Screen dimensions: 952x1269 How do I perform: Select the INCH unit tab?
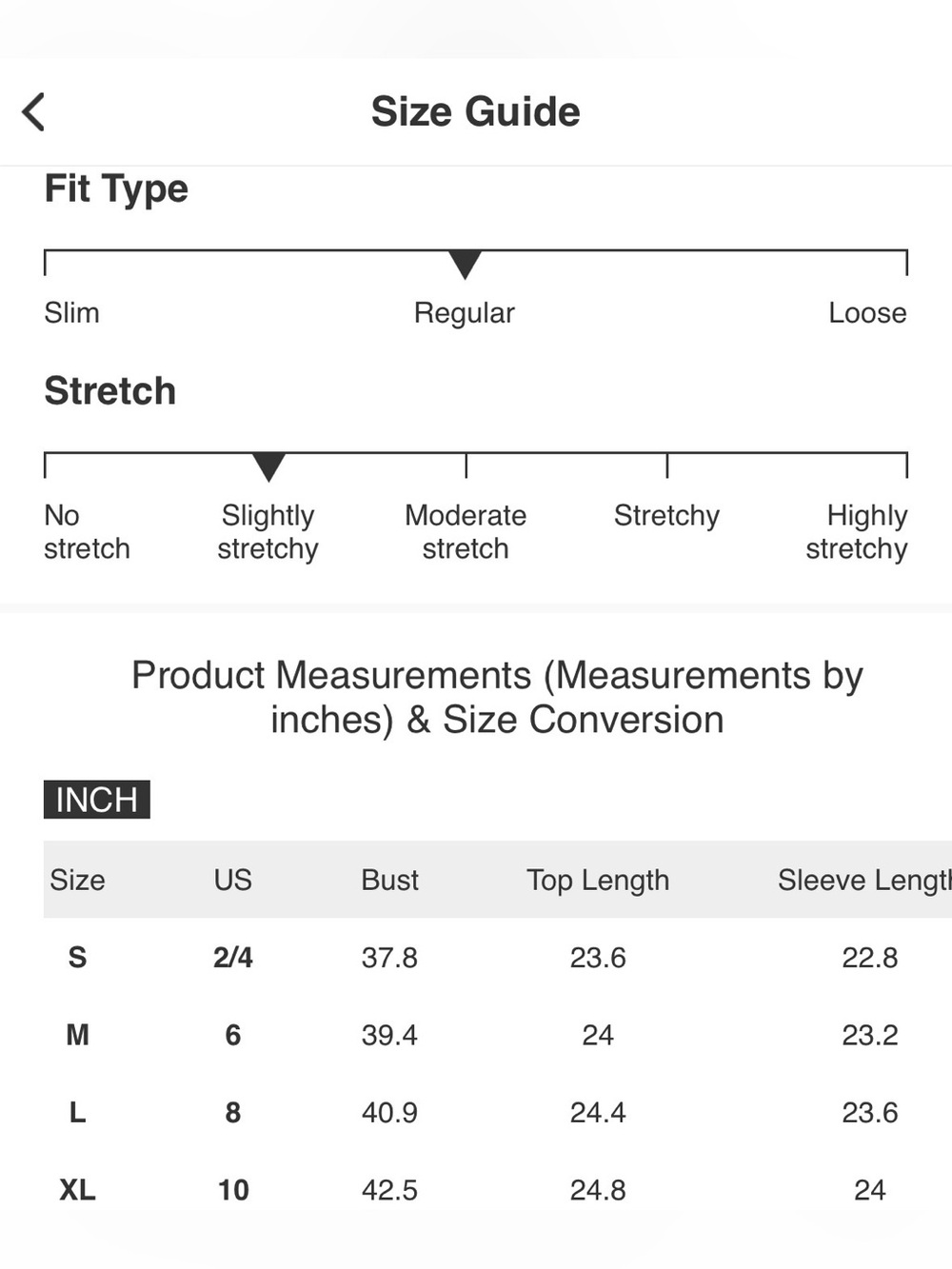97,799
